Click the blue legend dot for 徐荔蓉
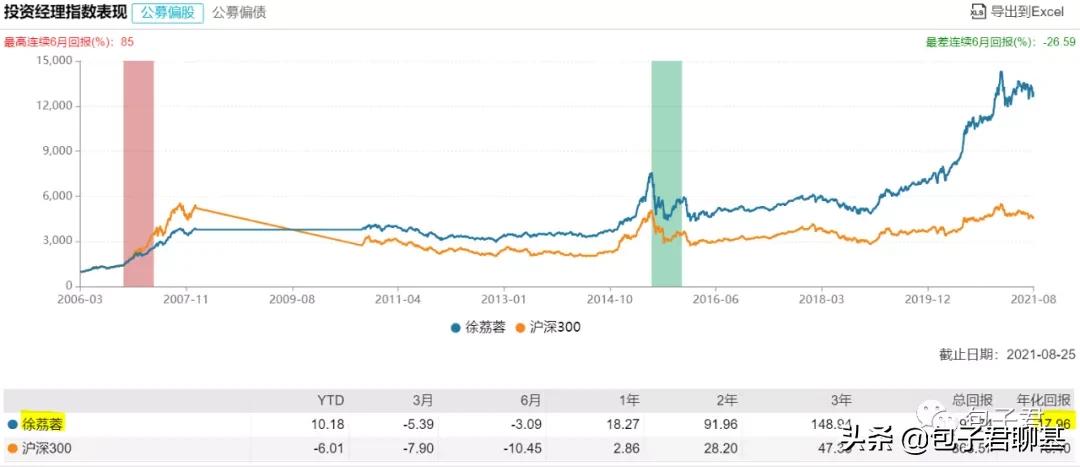The width and height of the screenshot is (1080, 467). 456,327
